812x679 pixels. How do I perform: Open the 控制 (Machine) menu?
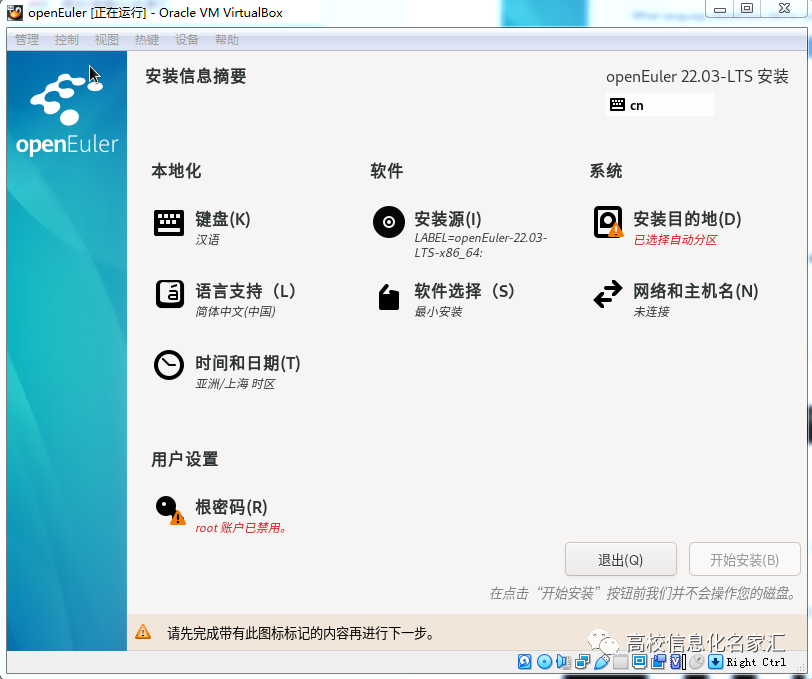tap(66, 39)
